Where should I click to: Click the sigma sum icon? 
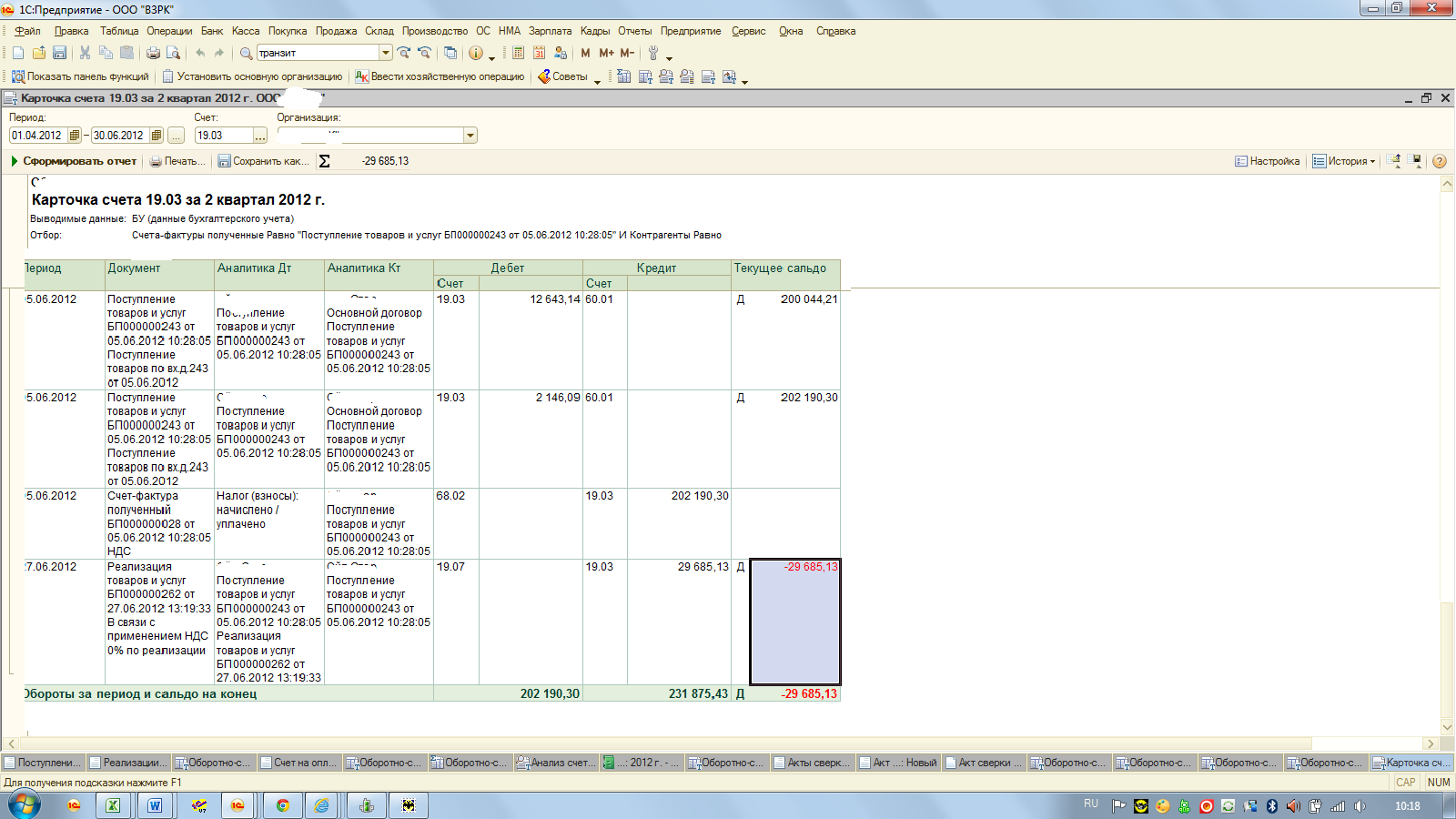[324, 161]
